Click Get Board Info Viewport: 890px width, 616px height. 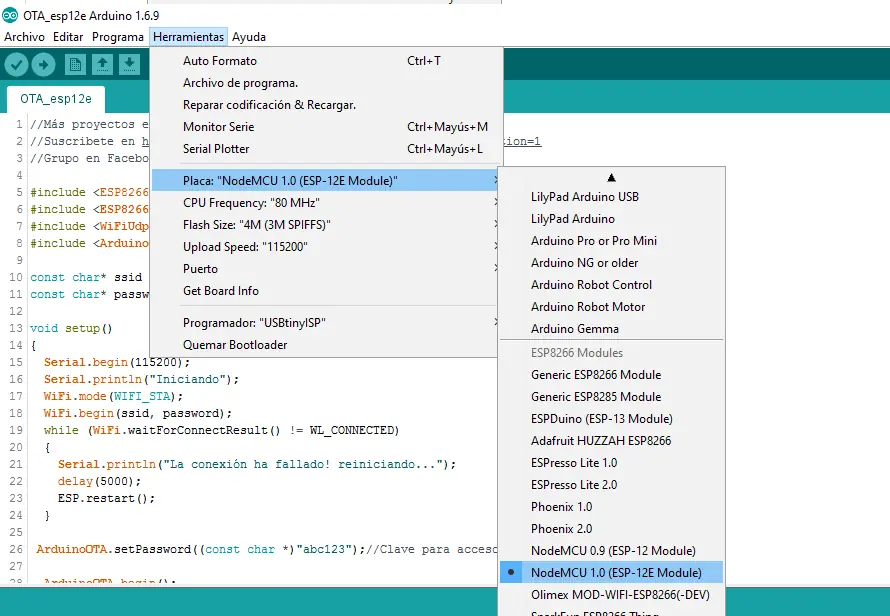[324, 291]
